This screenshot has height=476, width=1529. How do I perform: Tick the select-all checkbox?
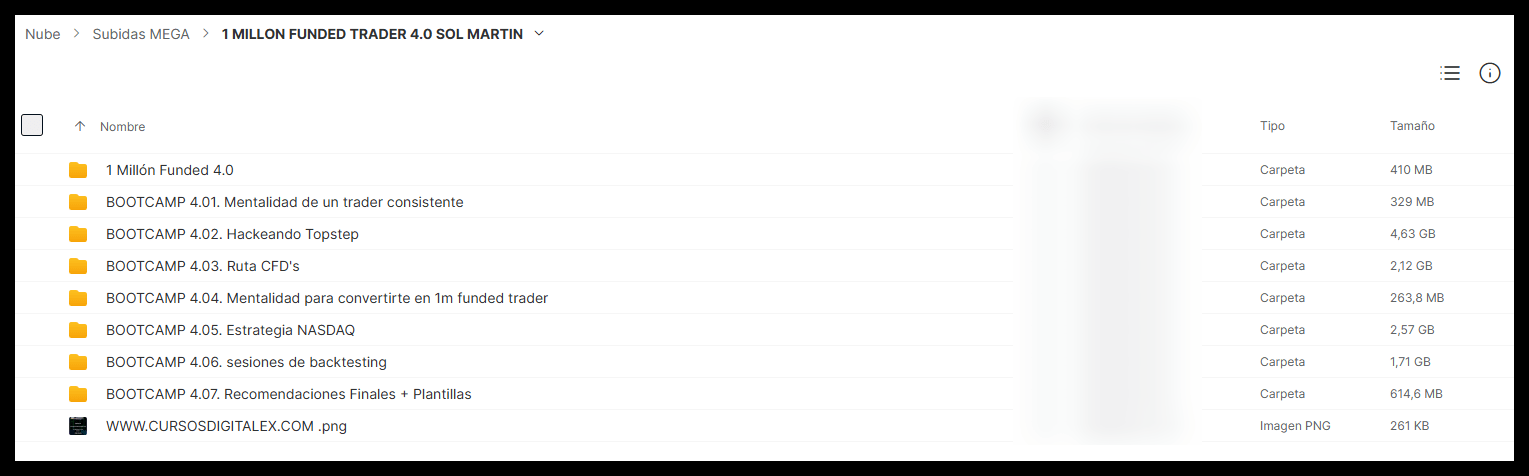point(32,125)
